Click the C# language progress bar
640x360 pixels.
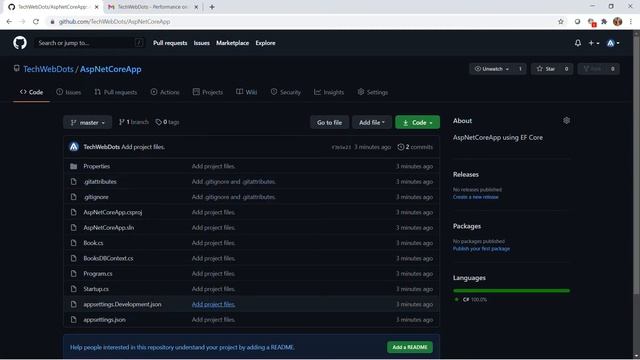coord(511,291)
